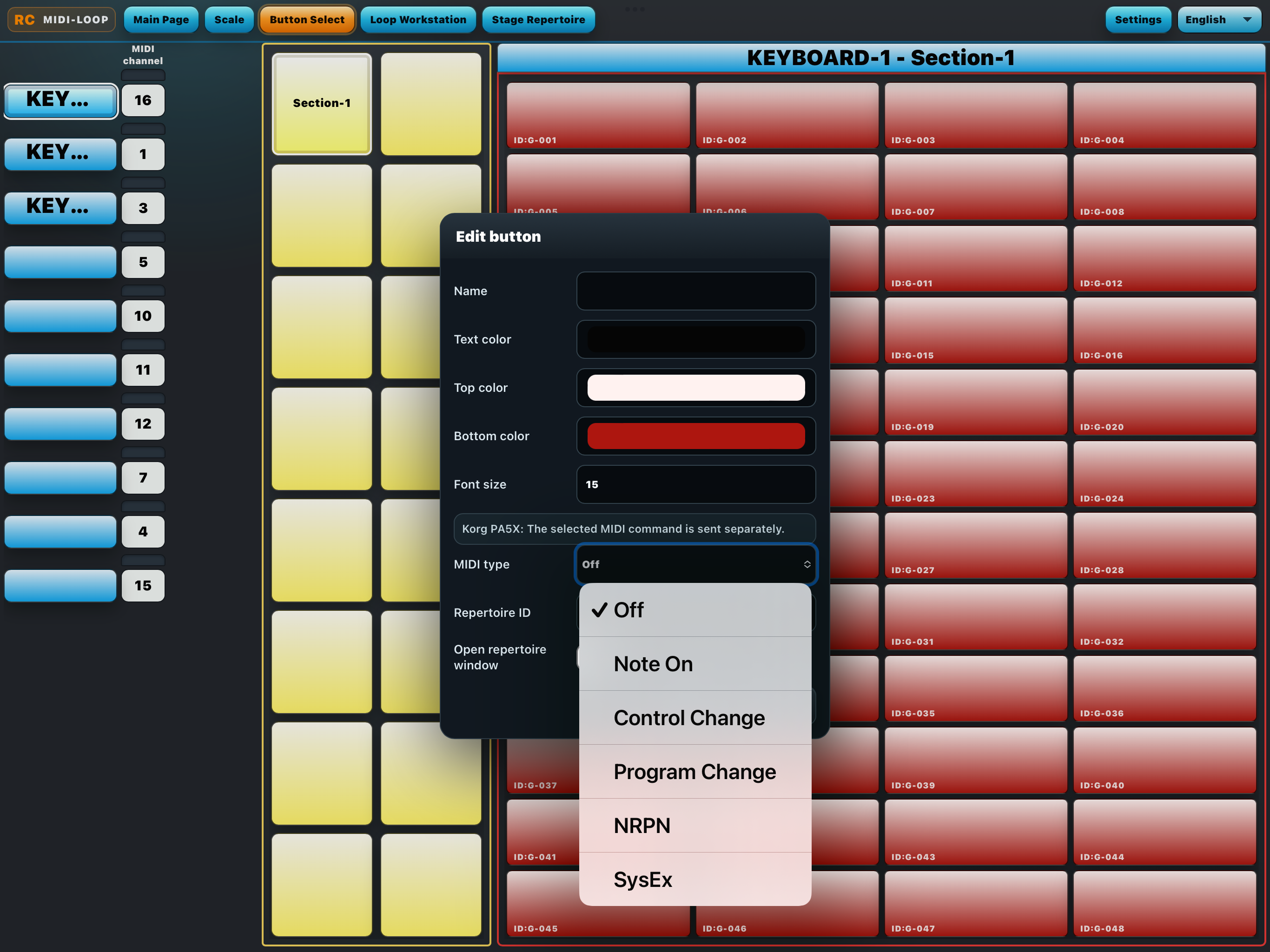Click red pad ID:G-002
1270x952 pixels.
pos(787,115)
